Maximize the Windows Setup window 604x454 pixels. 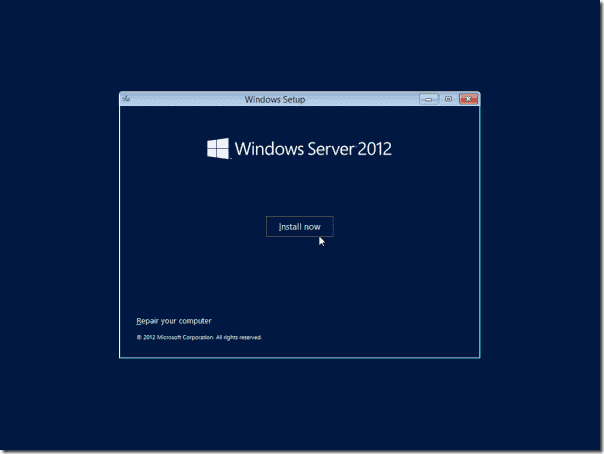(448, 99)
